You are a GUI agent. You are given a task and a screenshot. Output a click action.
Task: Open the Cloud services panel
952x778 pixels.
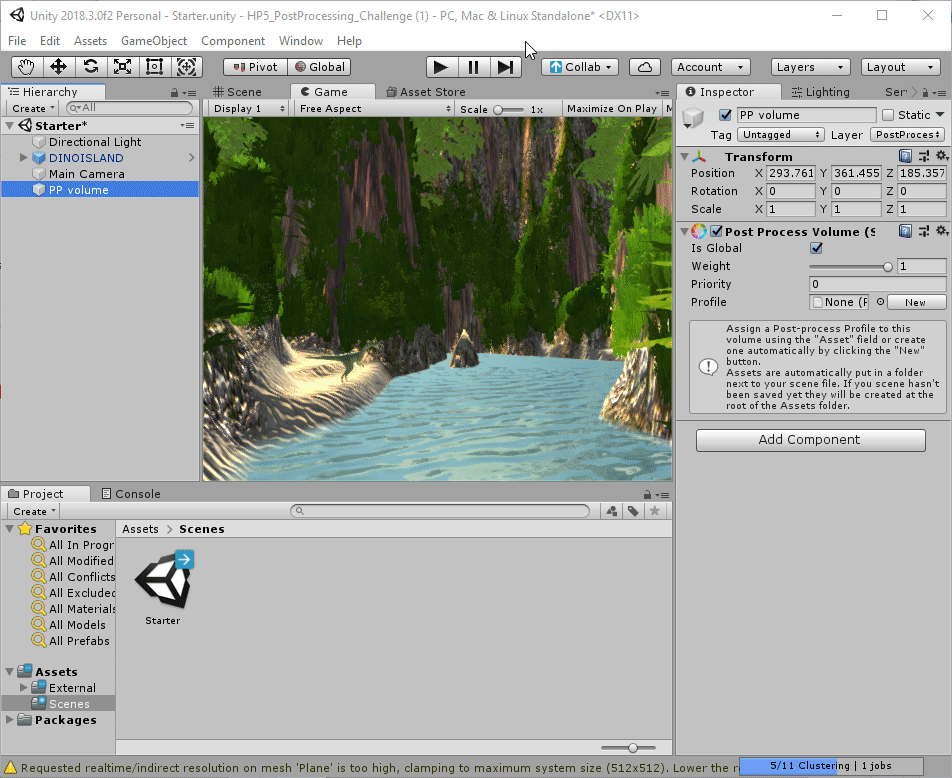[645, 67]
